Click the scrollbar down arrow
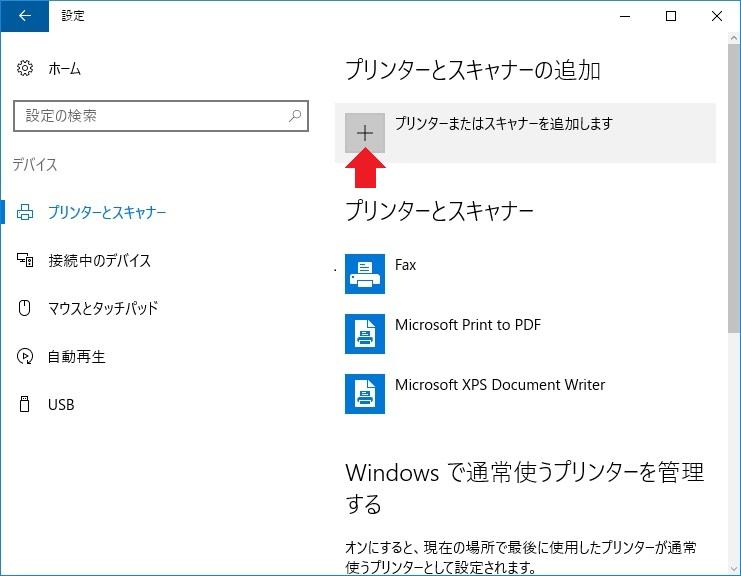This screenshot has height=576, width=741. click(x=733, y=567)
